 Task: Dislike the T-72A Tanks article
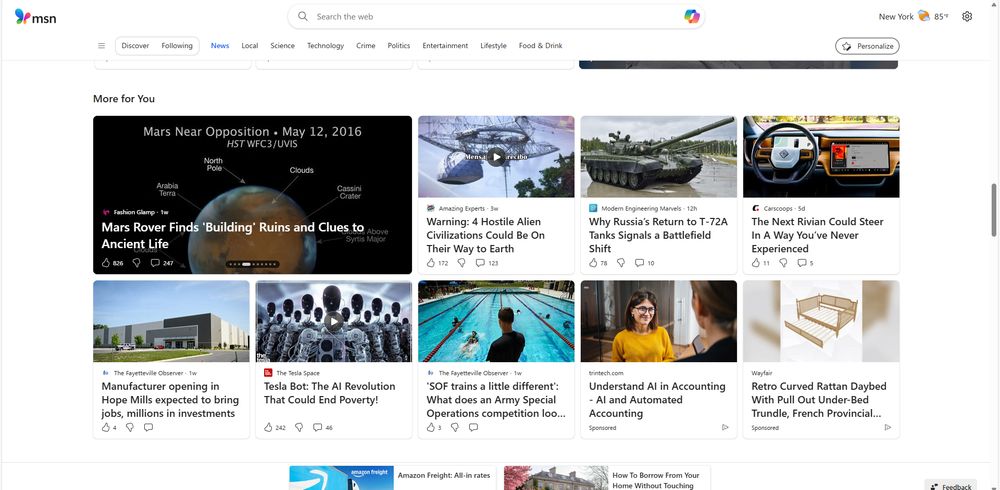(621, 263)
